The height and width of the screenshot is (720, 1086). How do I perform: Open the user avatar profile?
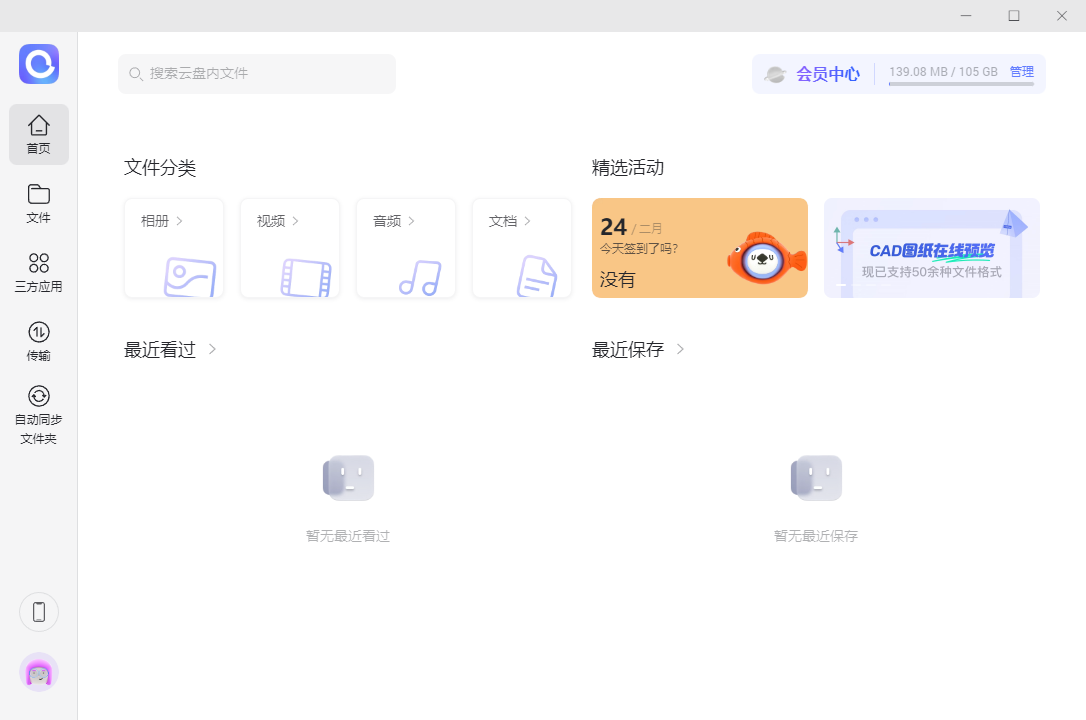tap(39, 672)
